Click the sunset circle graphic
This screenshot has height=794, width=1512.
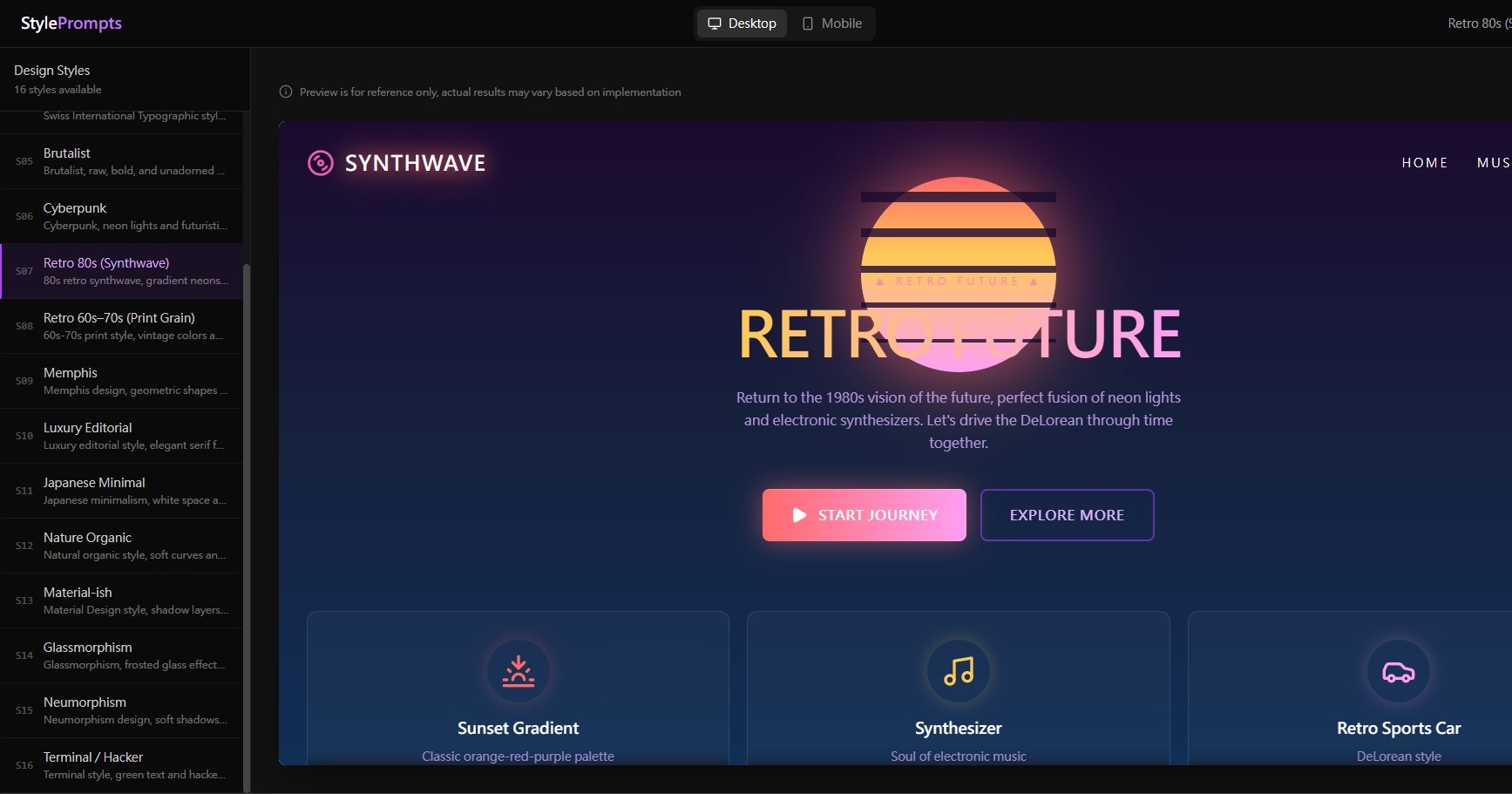(x=959, y=275)
